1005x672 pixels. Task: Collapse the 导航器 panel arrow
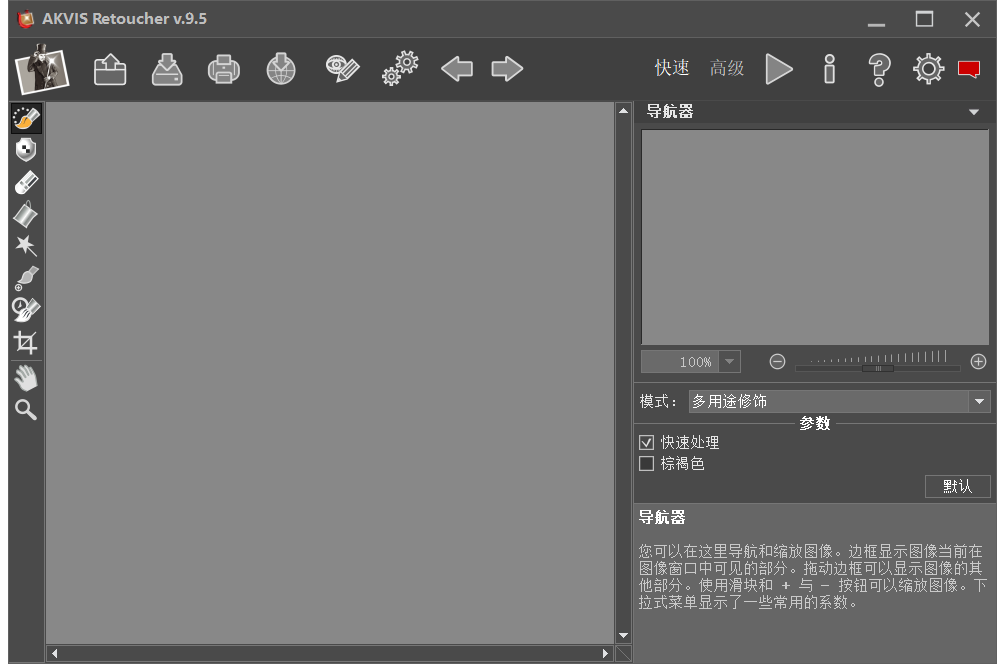(974, 112)
